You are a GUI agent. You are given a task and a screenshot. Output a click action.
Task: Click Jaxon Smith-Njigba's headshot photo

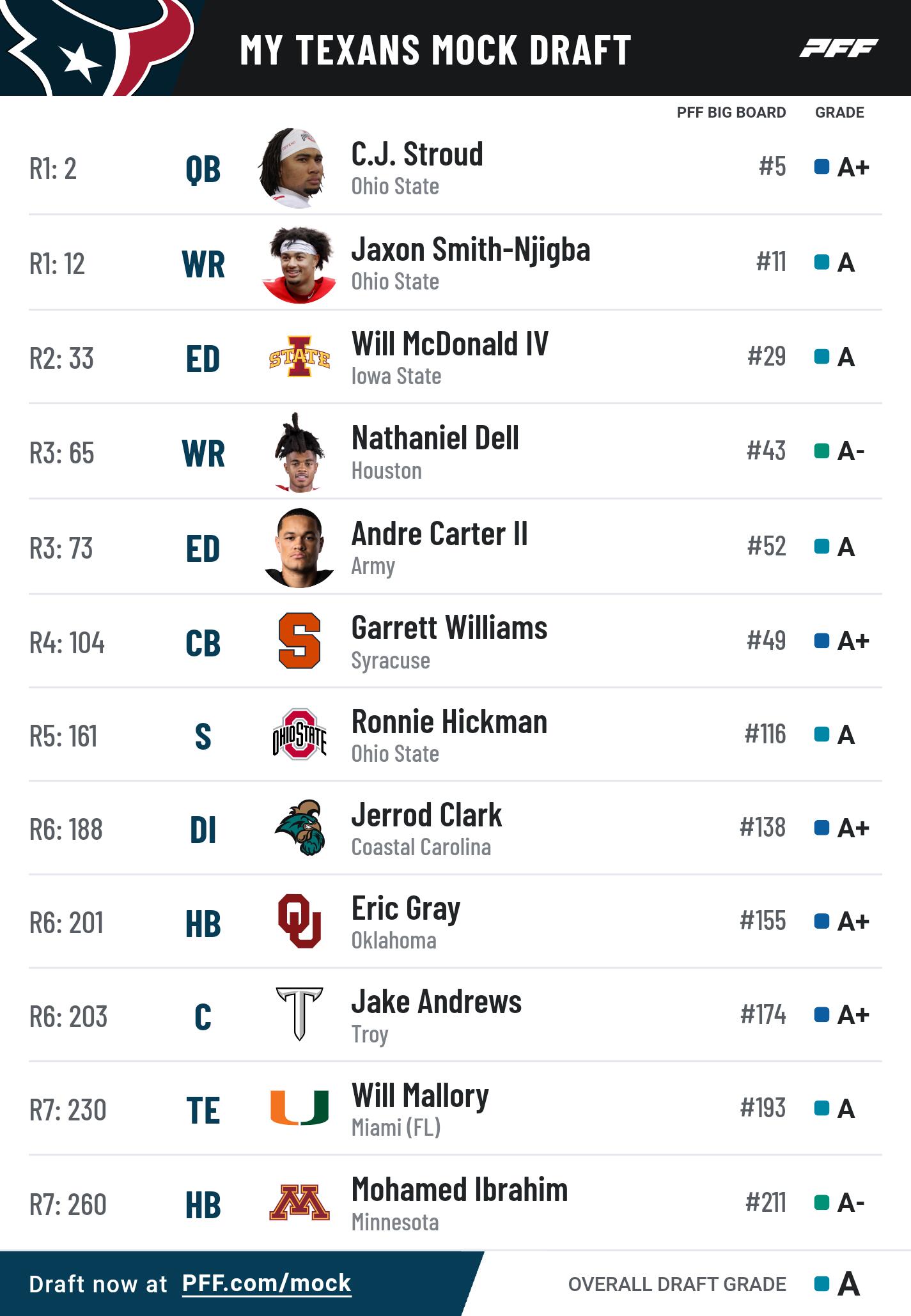tap(299, 263)
